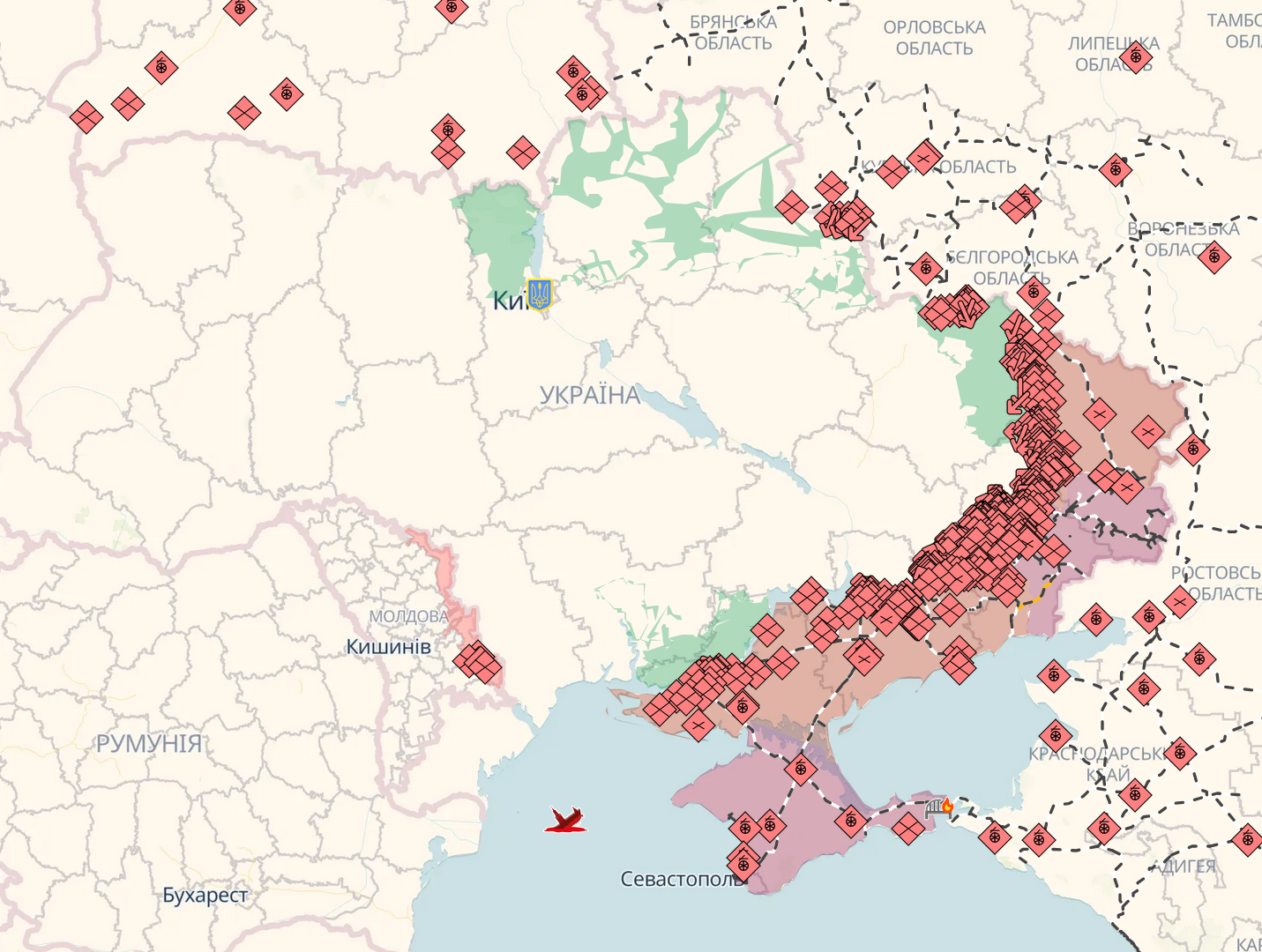Viewport: 1262px width, 952px height.
Task: Click the БРЯНСЬКА ОБЛАСТЬ region label
Action: pos(733,33)
